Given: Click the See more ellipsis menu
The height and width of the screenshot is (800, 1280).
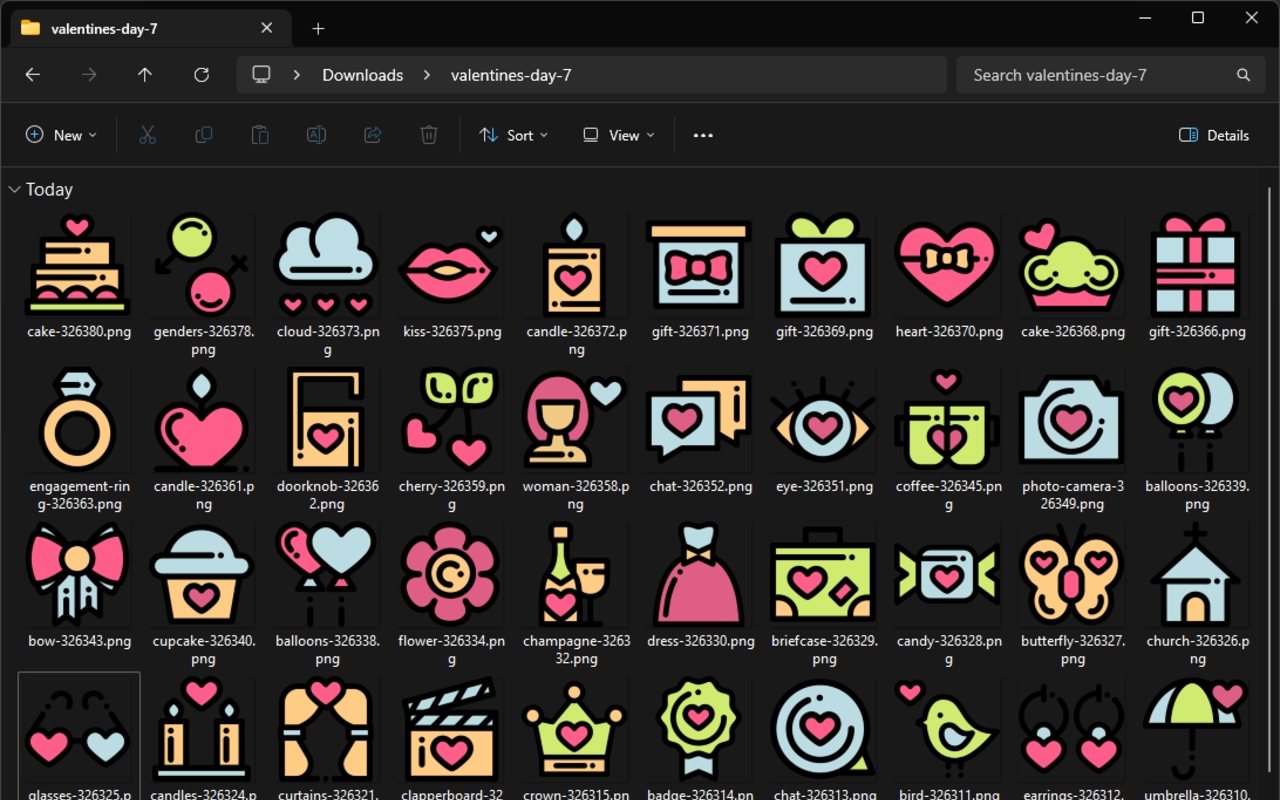Looking at the screenshot, I should 702,134.
